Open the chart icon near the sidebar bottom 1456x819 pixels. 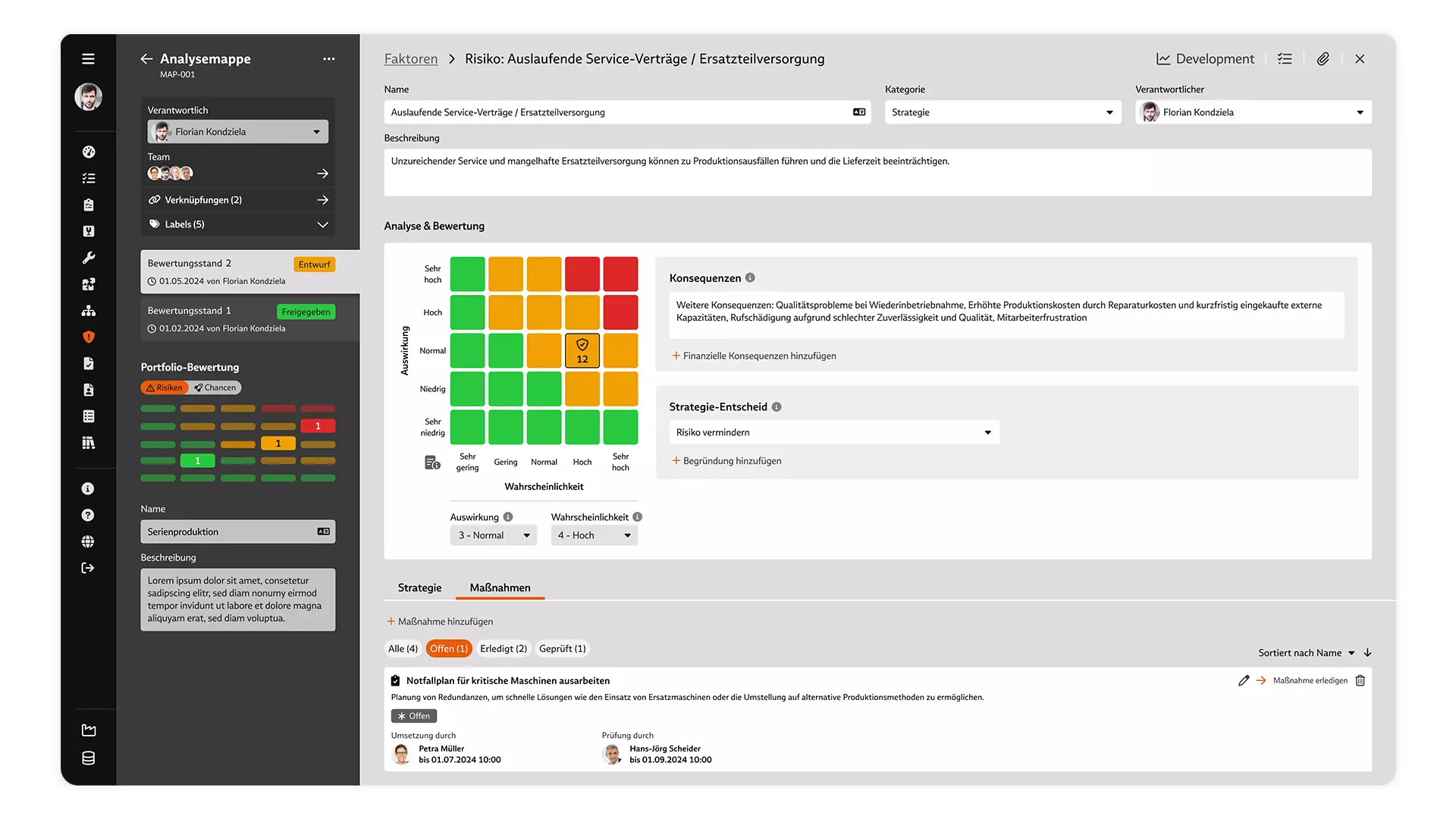[x=88, y=730]
